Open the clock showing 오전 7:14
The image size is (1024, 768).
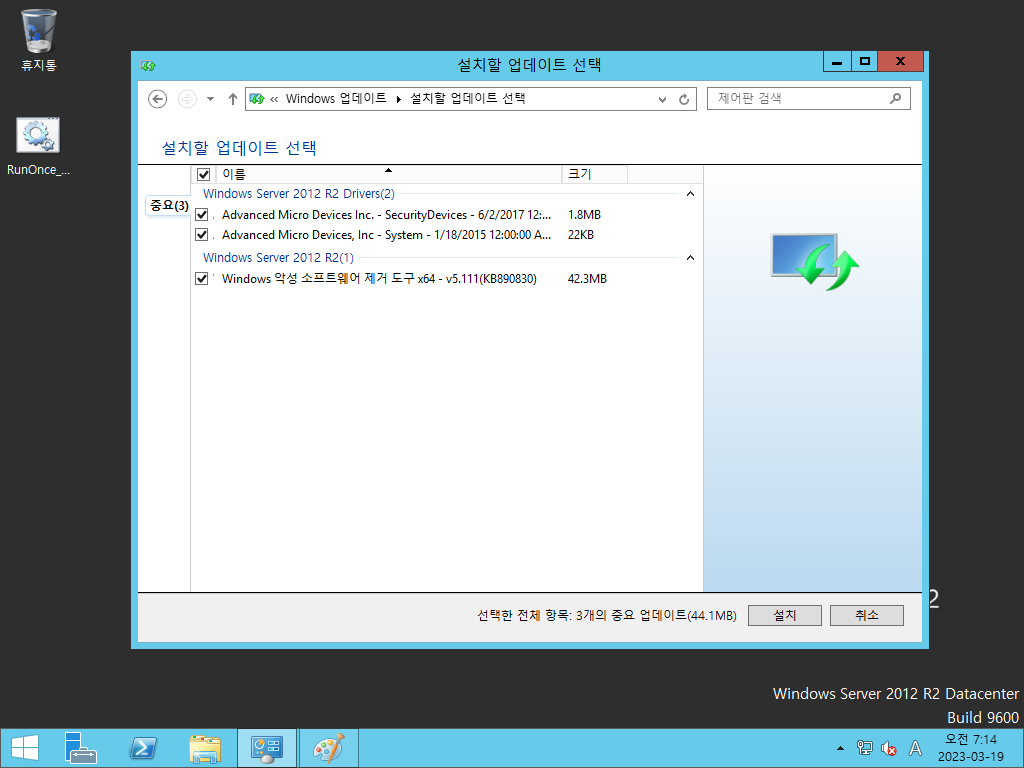coord(971,748)
